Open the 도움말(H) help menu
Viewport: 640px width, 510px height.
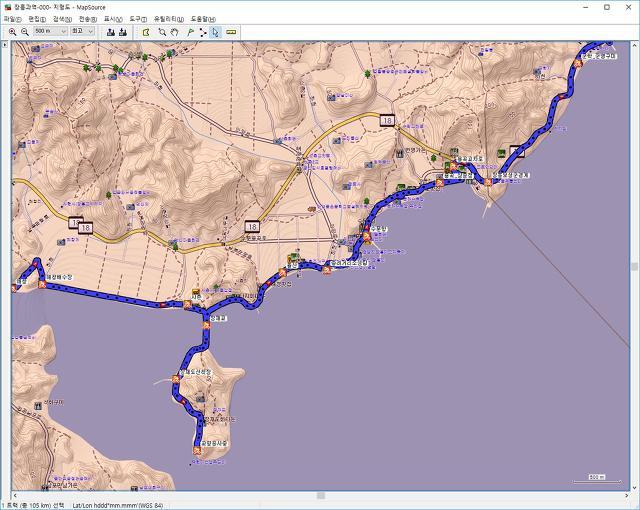(203, 19)
